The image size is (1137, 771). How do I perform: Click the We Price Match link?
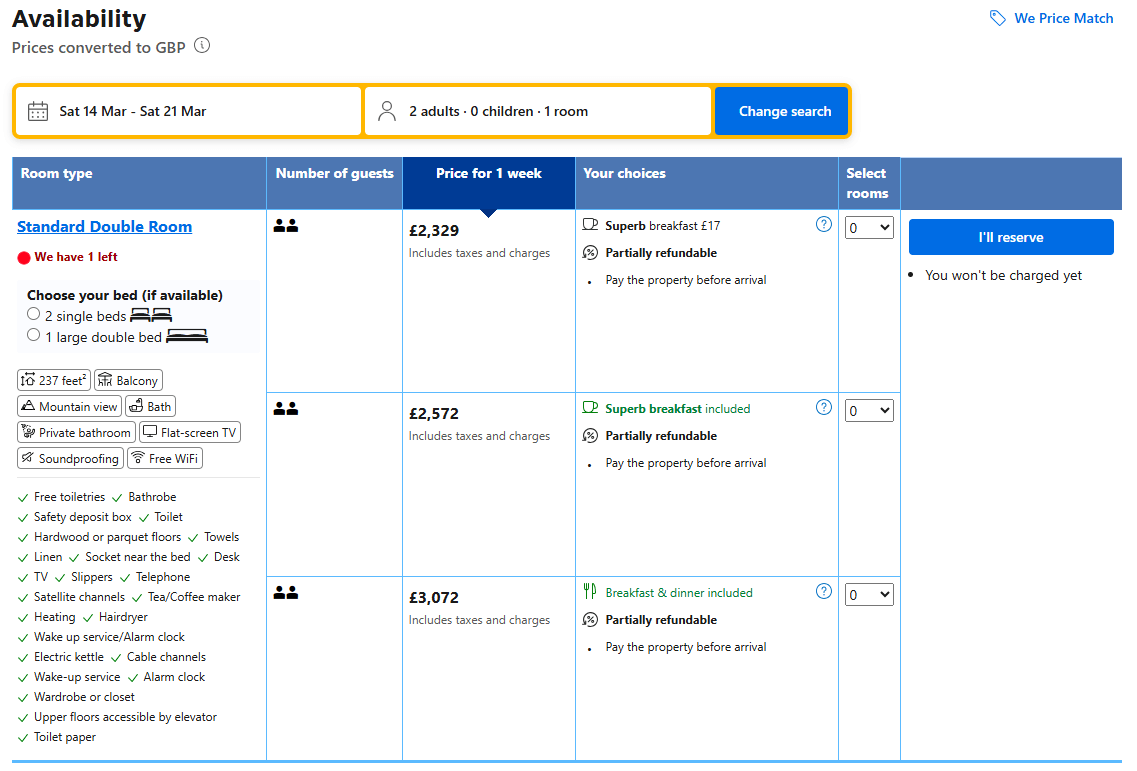pos(1063,18)
